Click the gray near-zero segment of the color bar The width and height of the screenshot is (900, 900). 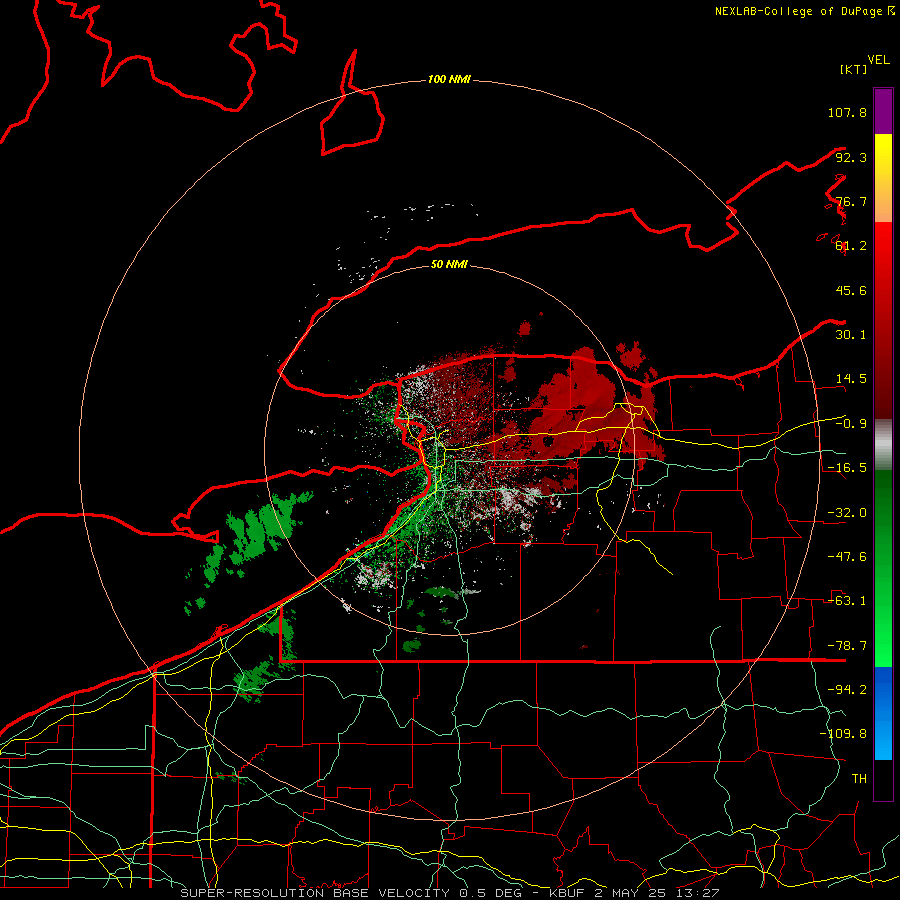click(883, 445)
